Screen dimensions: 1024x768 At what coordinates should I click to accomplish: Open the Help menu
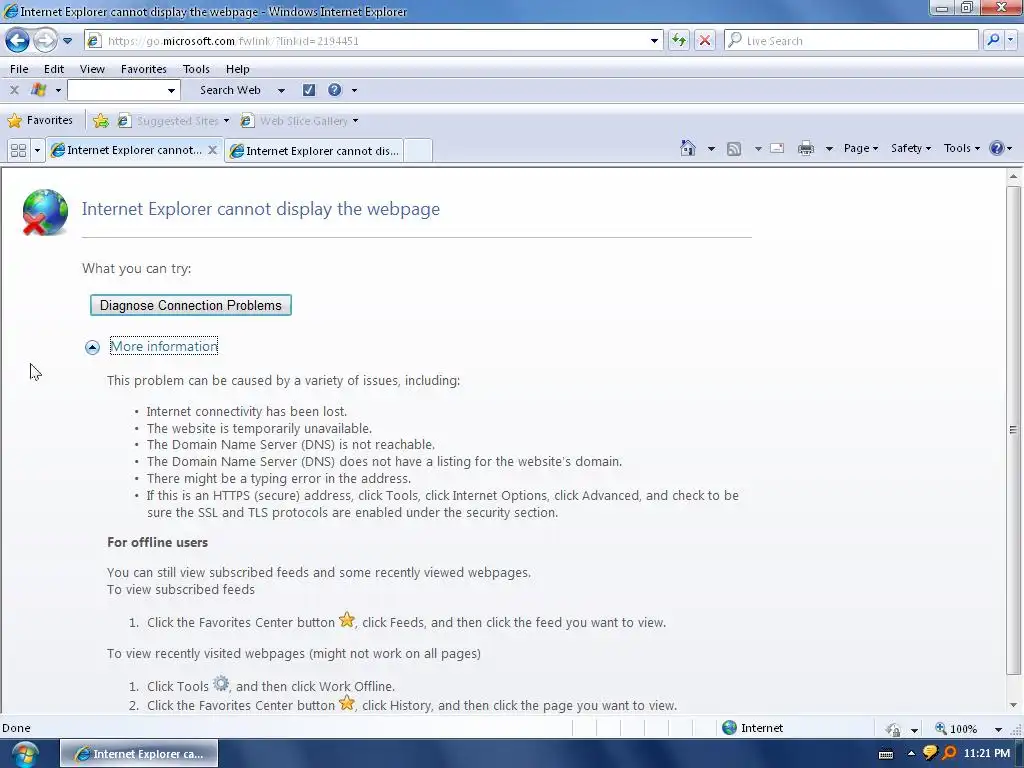[238, 69]
